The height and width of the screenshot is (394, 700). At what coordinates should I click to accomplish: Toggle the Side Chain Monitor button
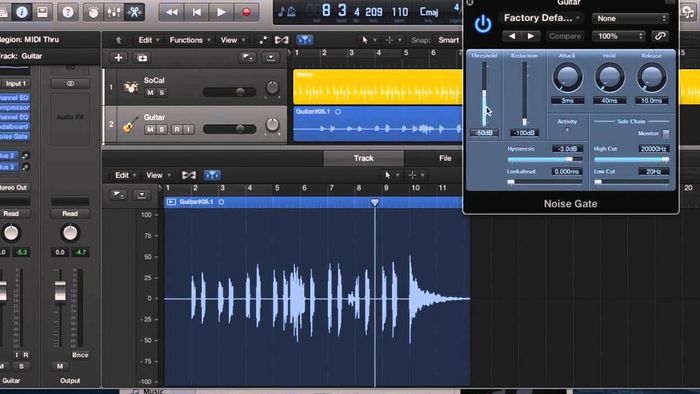666,133
